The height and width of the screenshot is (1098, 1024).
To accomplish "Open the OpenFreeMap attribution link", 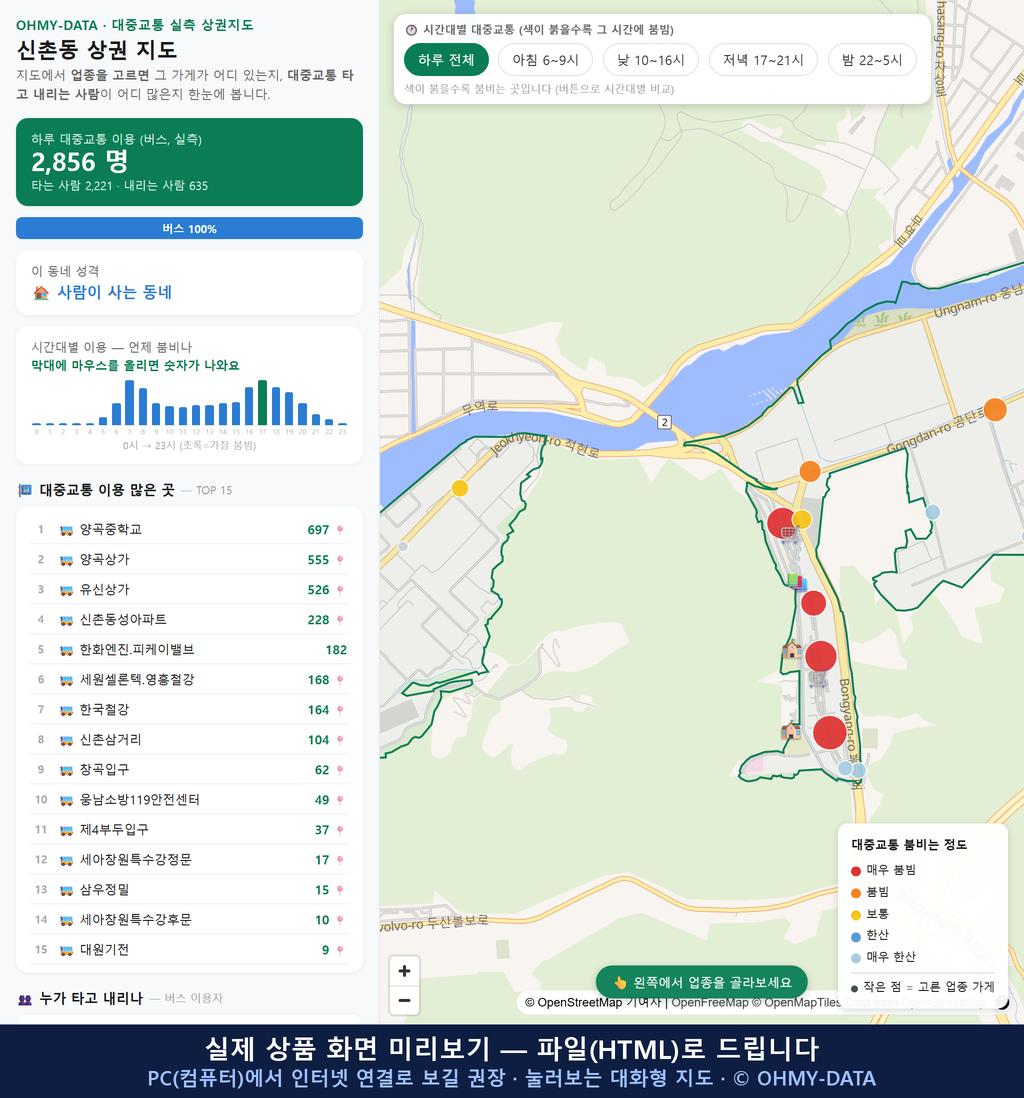I will [710, 1002].
